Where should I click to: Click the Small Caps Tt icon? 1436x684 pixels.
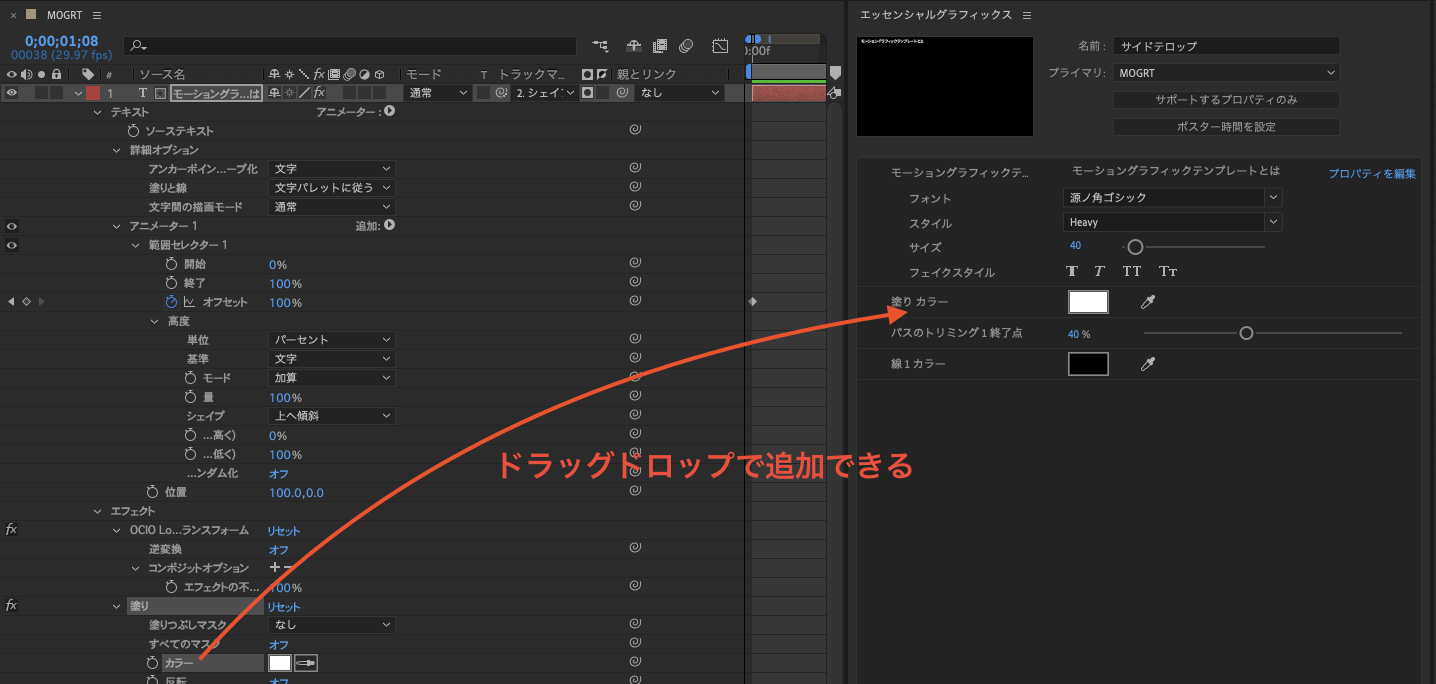1167,271
